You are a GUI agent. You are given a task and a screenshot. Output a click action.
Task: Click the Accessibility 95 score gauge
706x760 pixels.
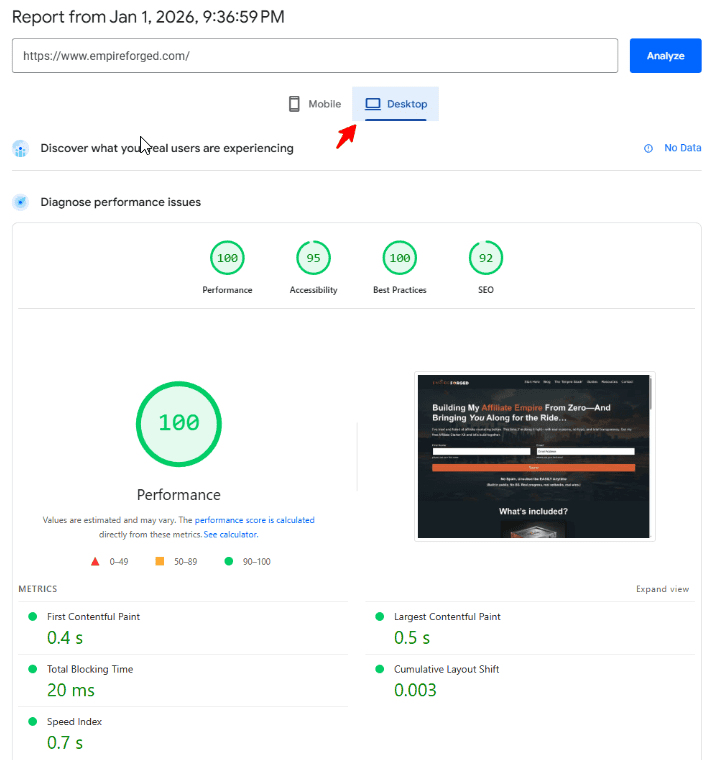pyautogui.click(x=314, y=257)
